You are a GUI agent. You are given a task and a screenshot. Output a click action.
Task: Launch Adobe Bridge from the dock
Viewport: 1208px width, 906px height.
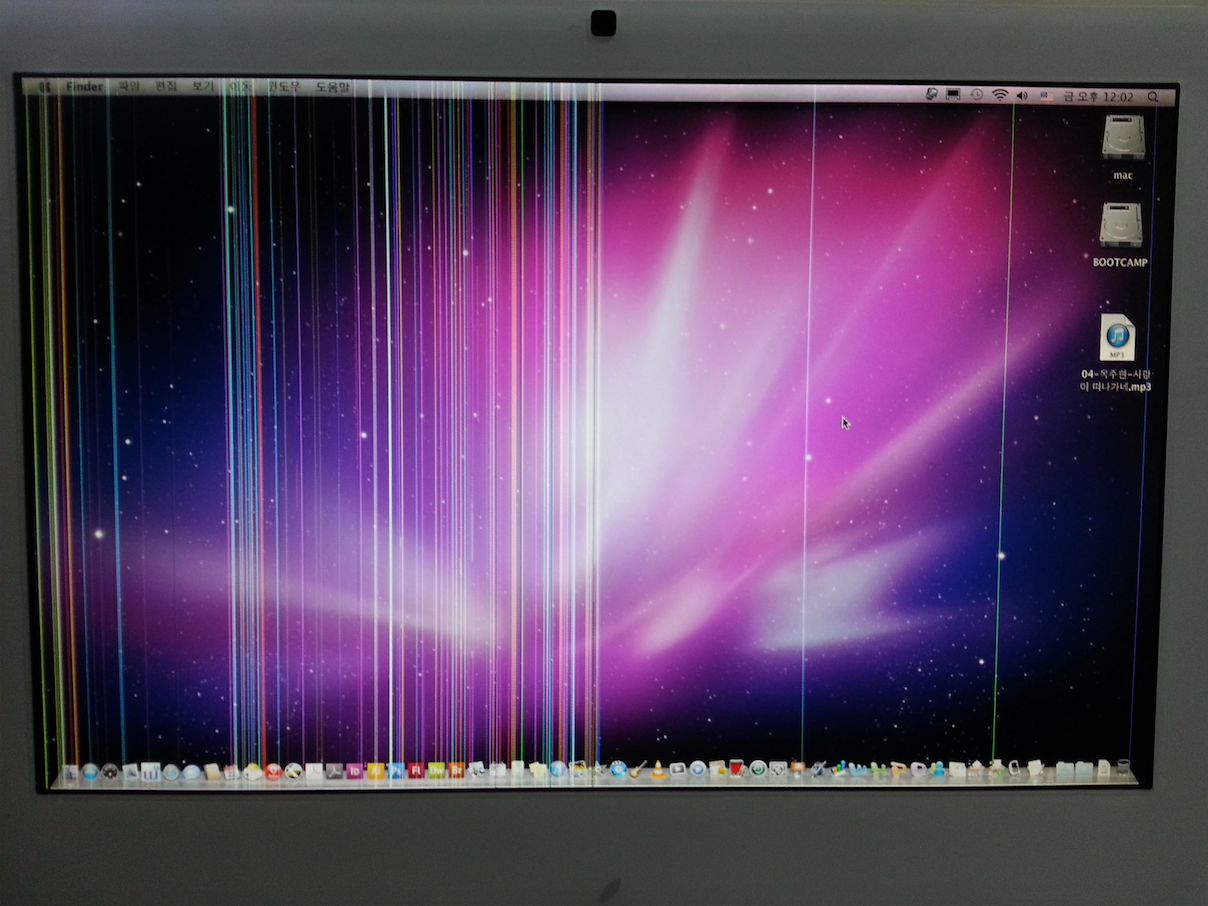[x=457, y=771]
